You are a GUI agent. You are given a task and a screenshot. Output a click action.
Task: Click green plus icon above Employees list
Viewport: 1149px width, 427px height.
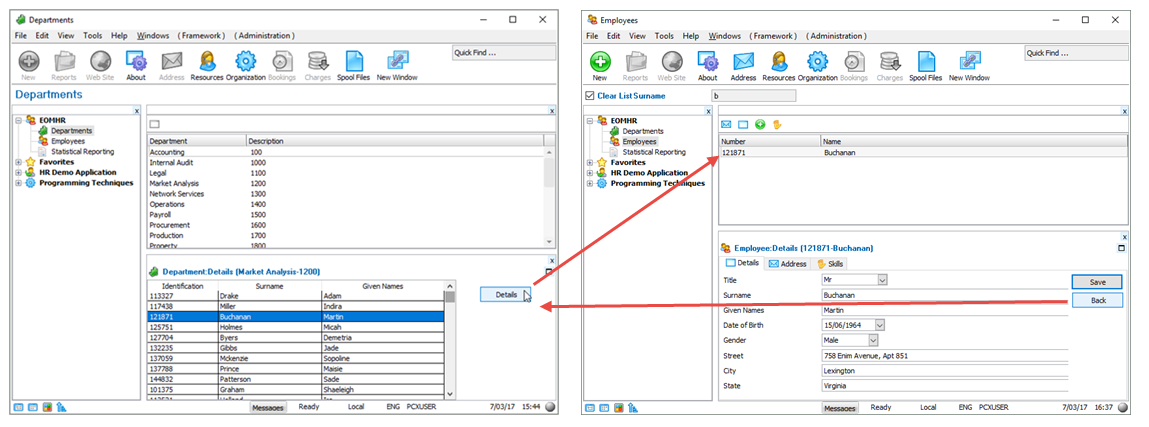click(760, 125)
